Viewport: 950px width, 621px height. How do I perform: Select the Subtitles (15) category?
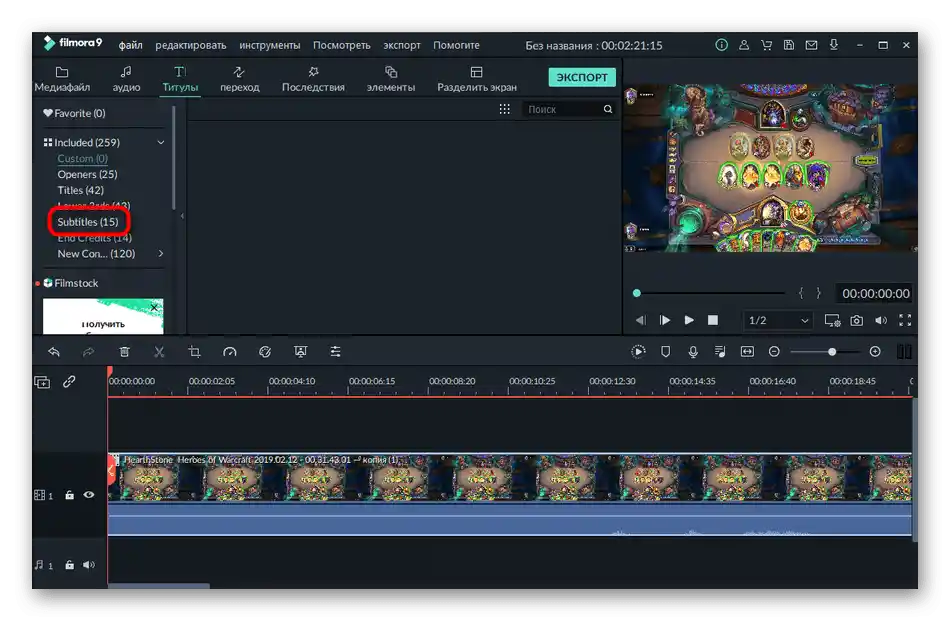pyautogui.click(x=87, y=222)
